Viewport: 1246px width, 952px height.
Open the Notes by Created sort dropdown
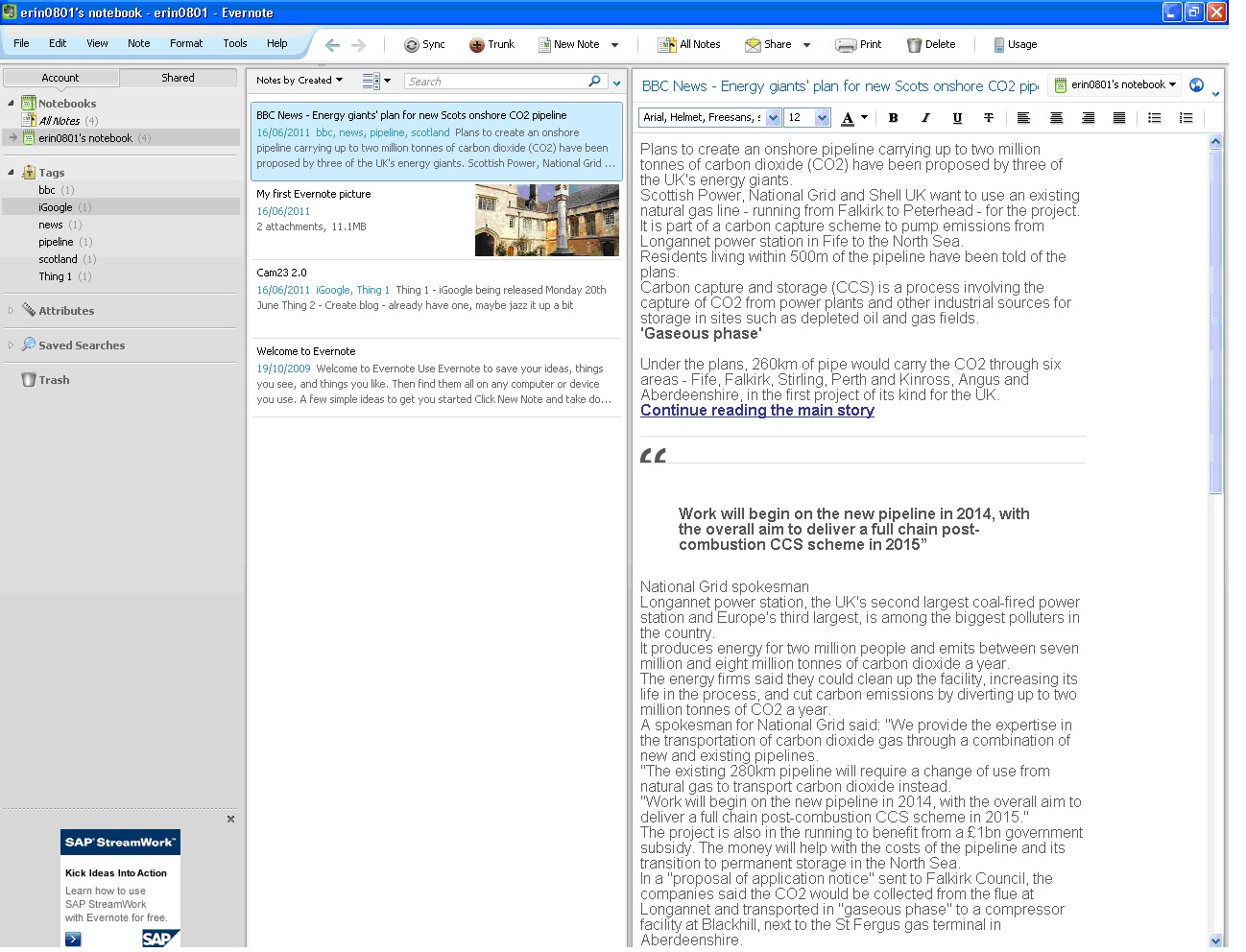tap(300, 81)
